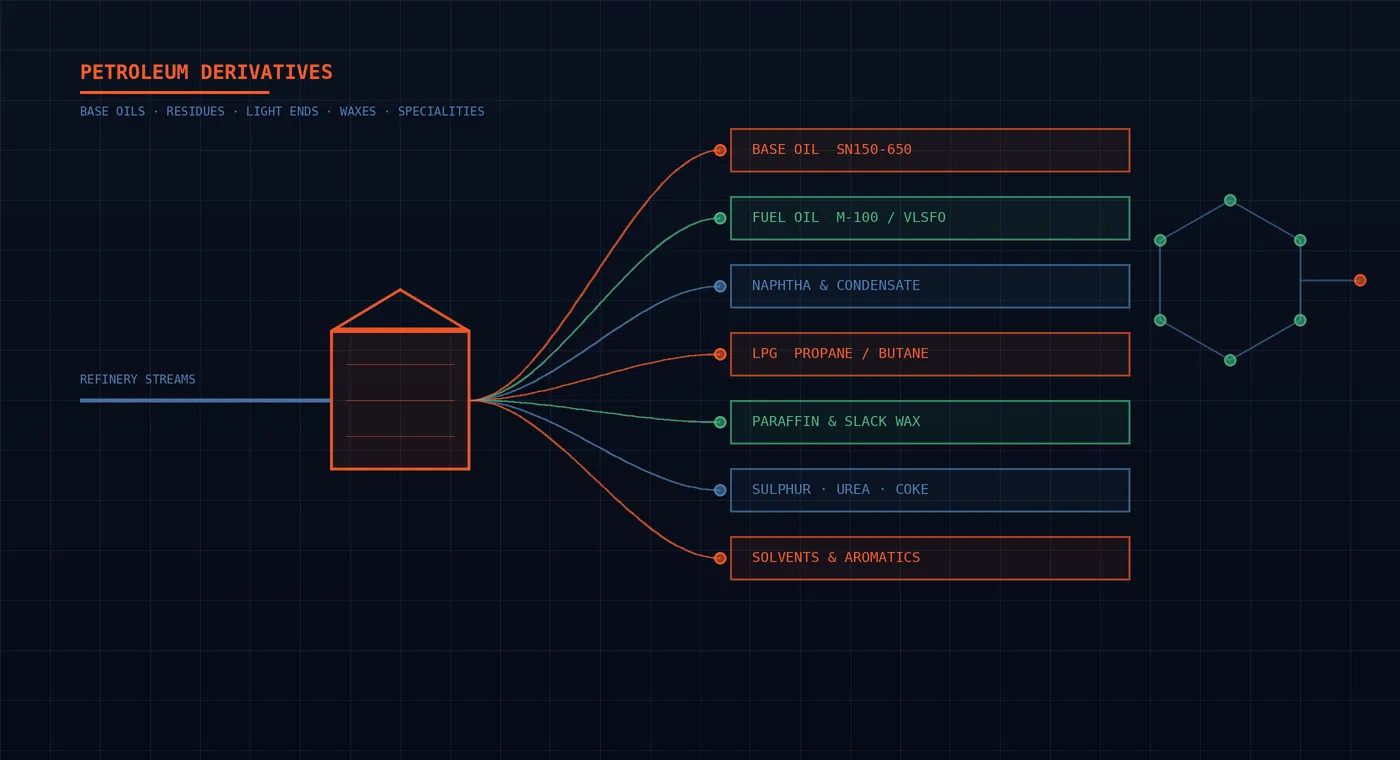The height and width of the screenshot is (760, 1400).
Task: Click the green node beside Fuel Oil
Action: tap(720, 218)
